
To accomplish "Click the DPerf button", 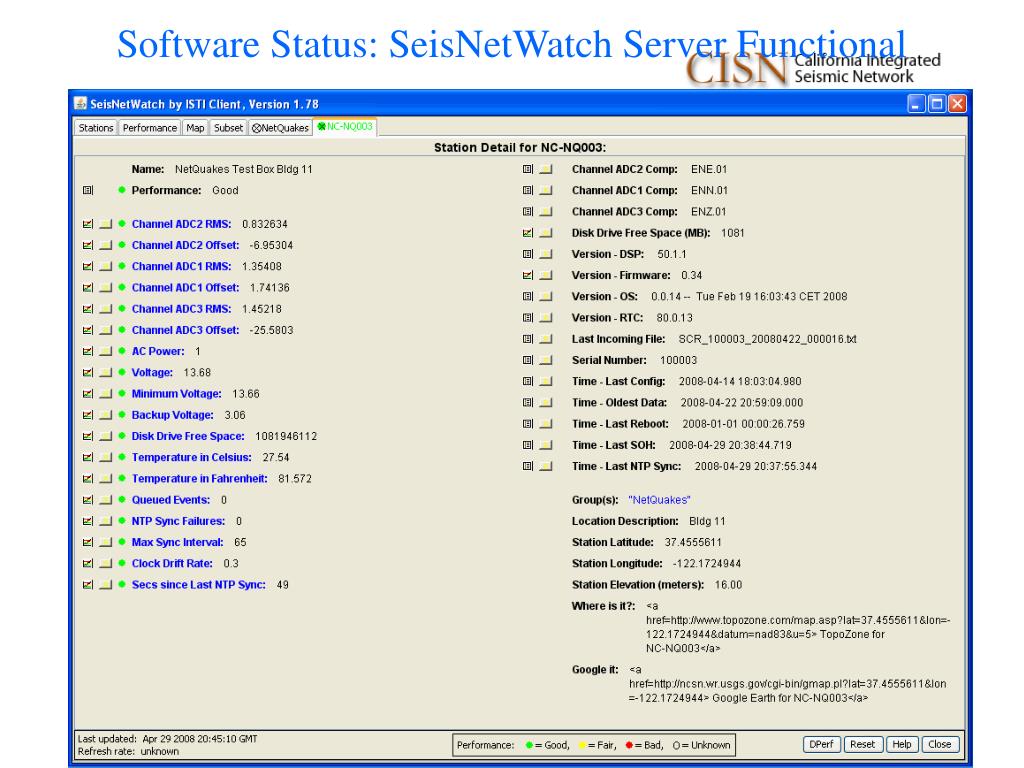I will [x=822, y=744].
